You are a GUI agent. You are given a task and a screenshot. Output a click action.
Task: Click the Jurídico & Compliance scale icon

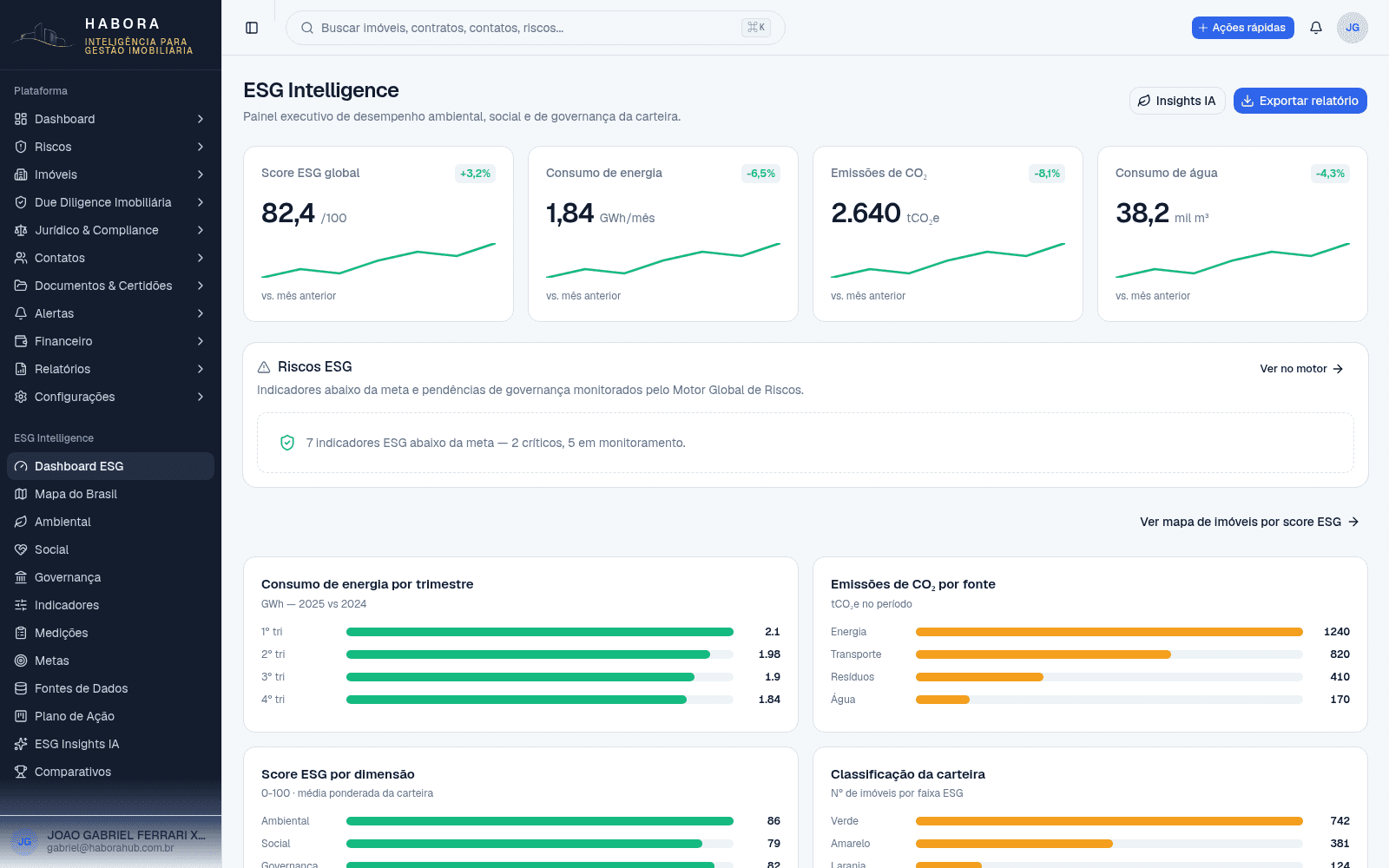21,230
